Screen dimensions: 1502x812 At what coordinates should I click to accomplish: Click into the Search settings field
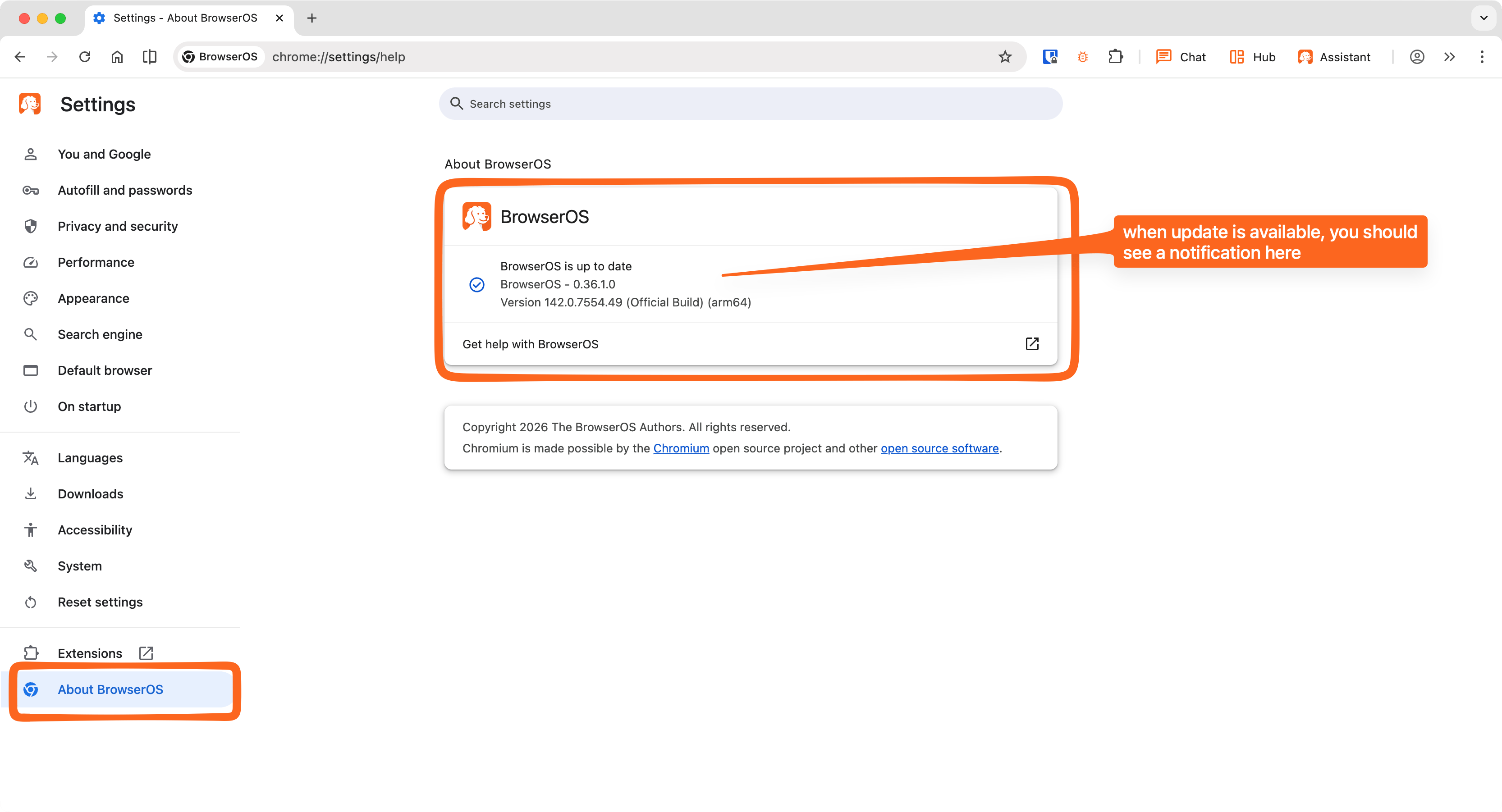click(751, 104)
